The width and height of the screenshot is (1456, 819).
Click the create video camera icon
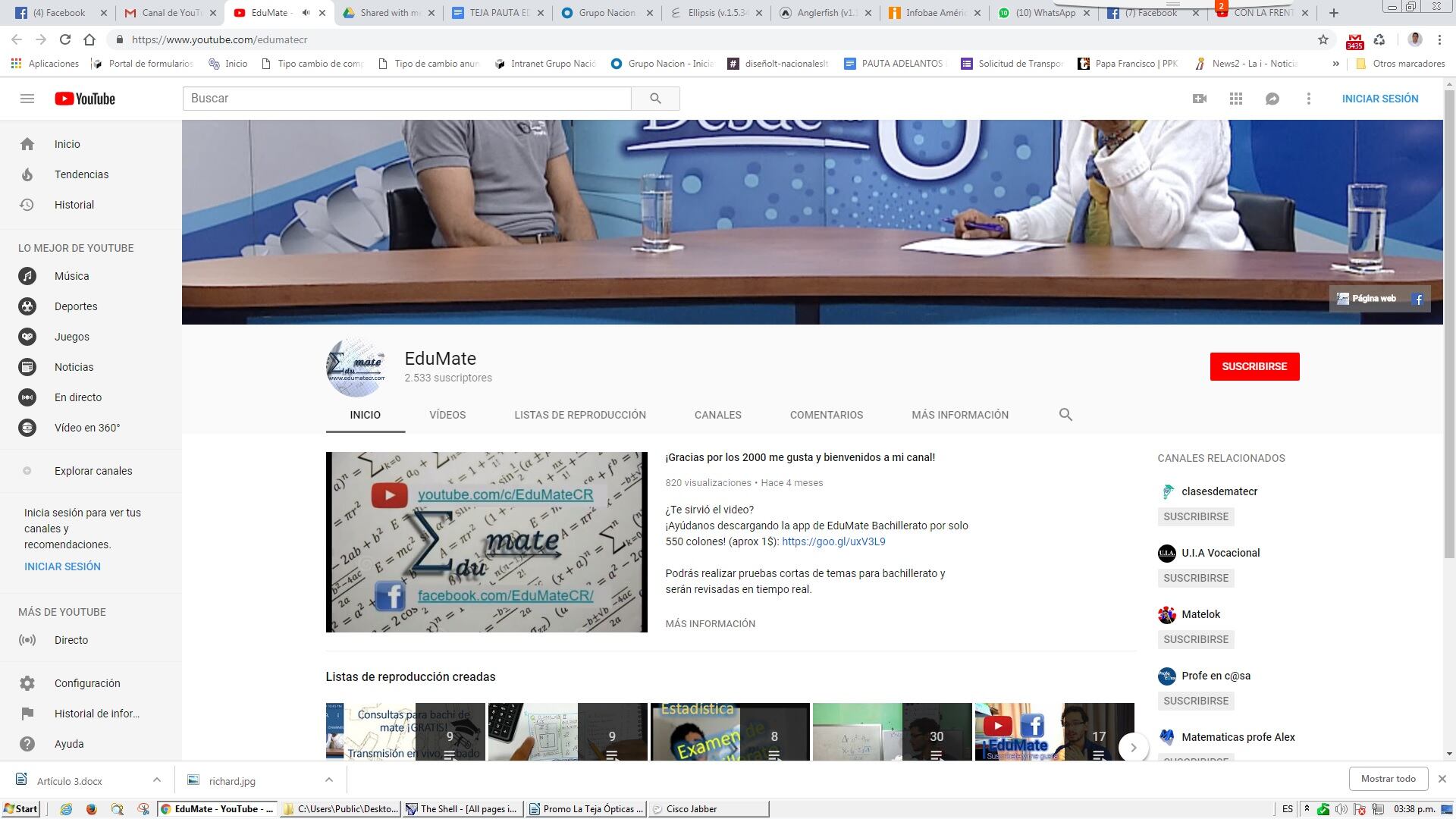click(x=1199, y=99)
